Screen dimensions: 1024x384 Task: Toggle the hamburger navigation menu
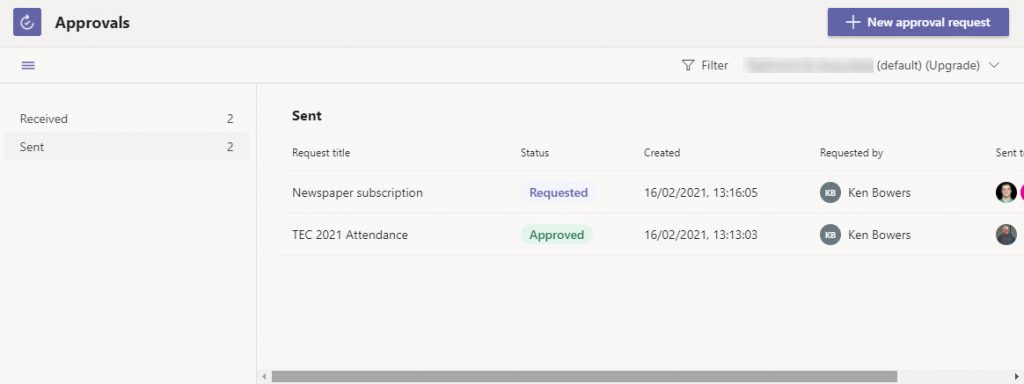coord(28,65)
